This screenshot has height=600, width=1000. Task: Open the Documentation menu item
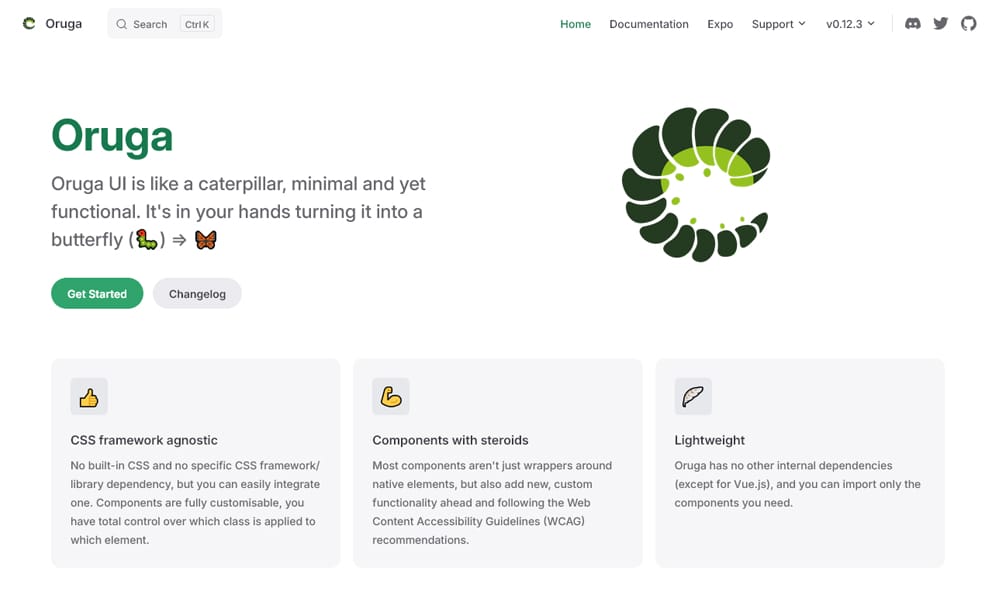click(x=648, y=23)
